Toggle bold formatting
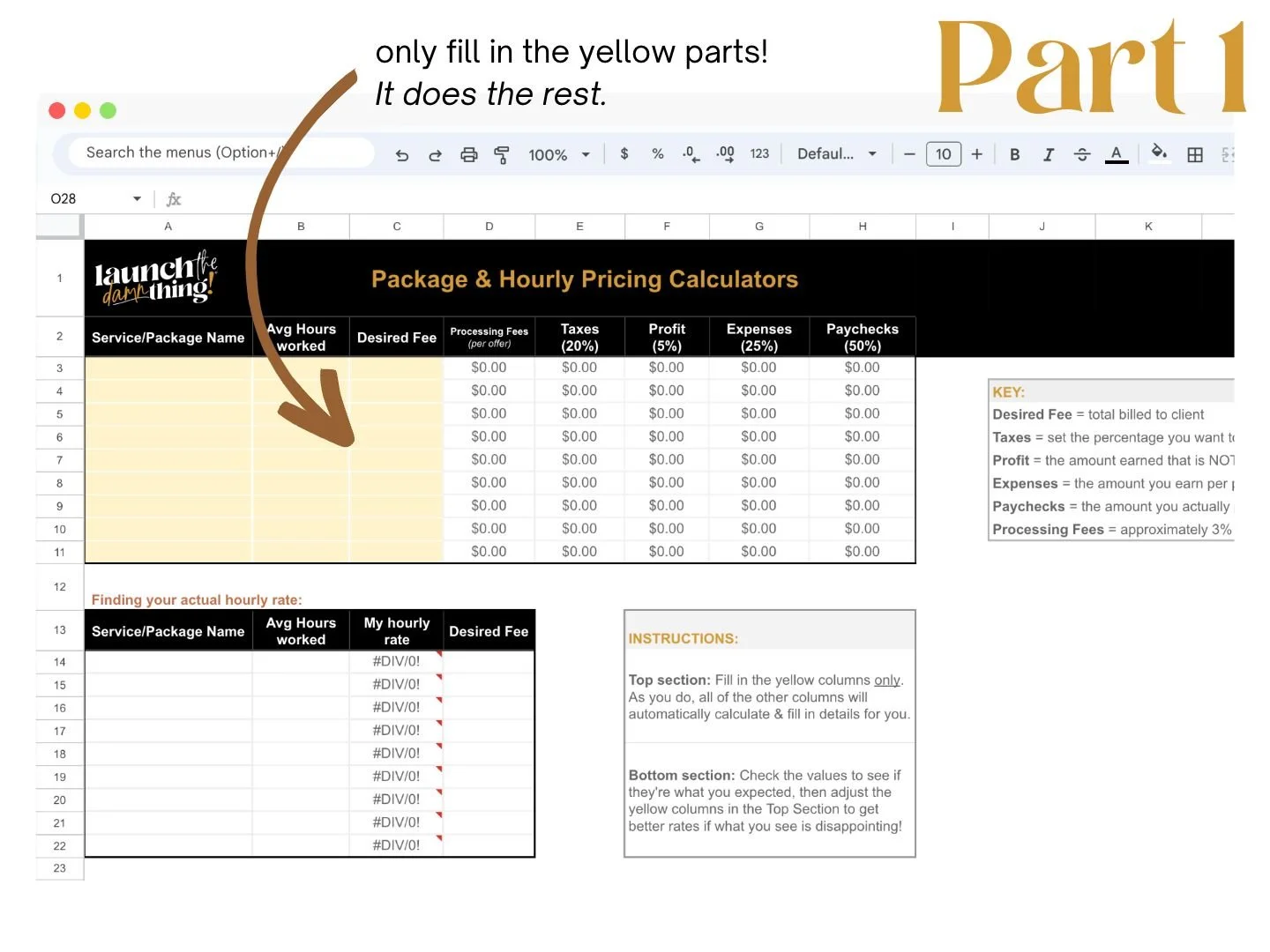Image resolution: width=1270 pixels, height=952 pixels. 1014,154
